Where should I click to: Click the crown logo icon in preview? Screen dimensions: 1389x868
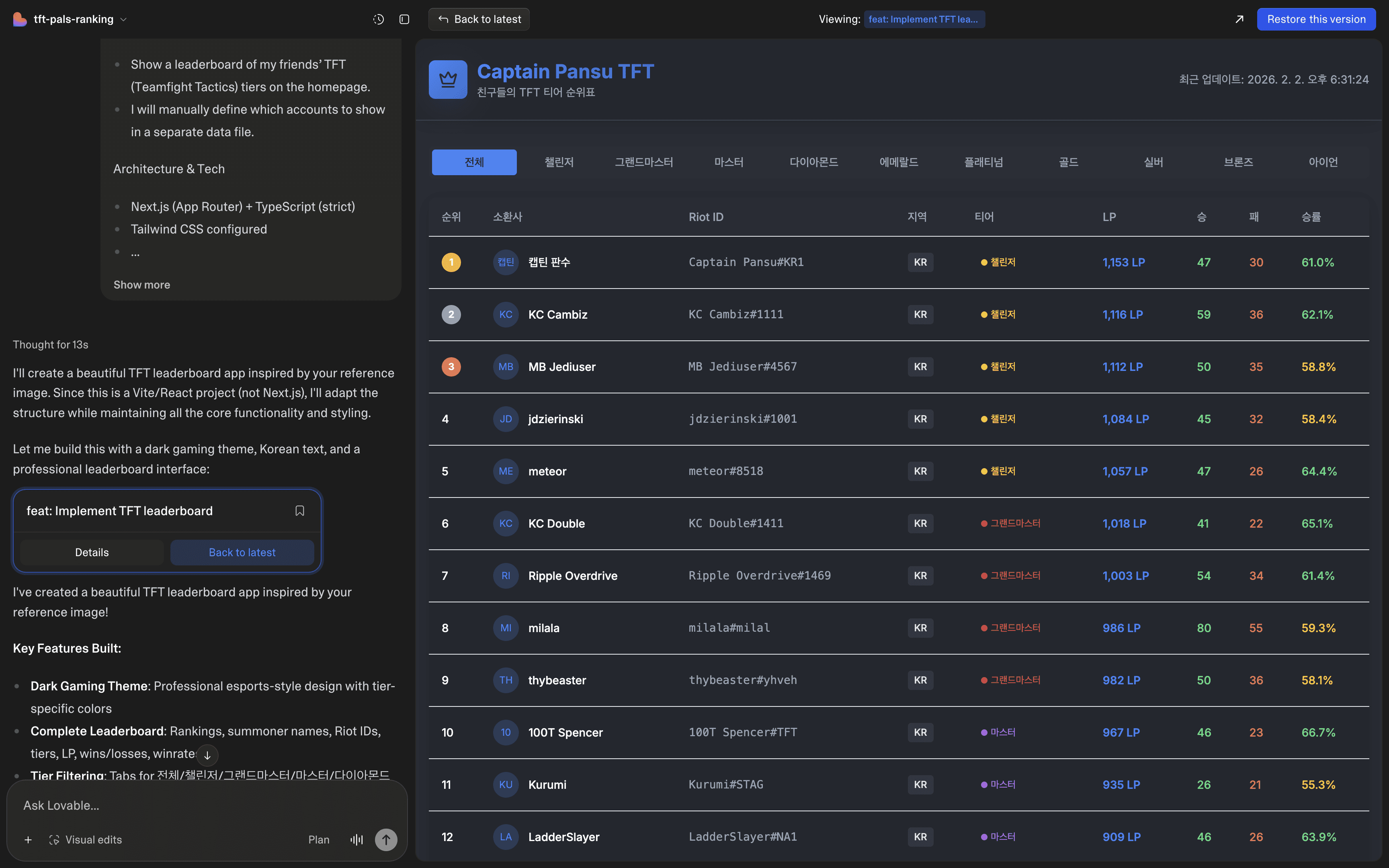coord(448,80)
